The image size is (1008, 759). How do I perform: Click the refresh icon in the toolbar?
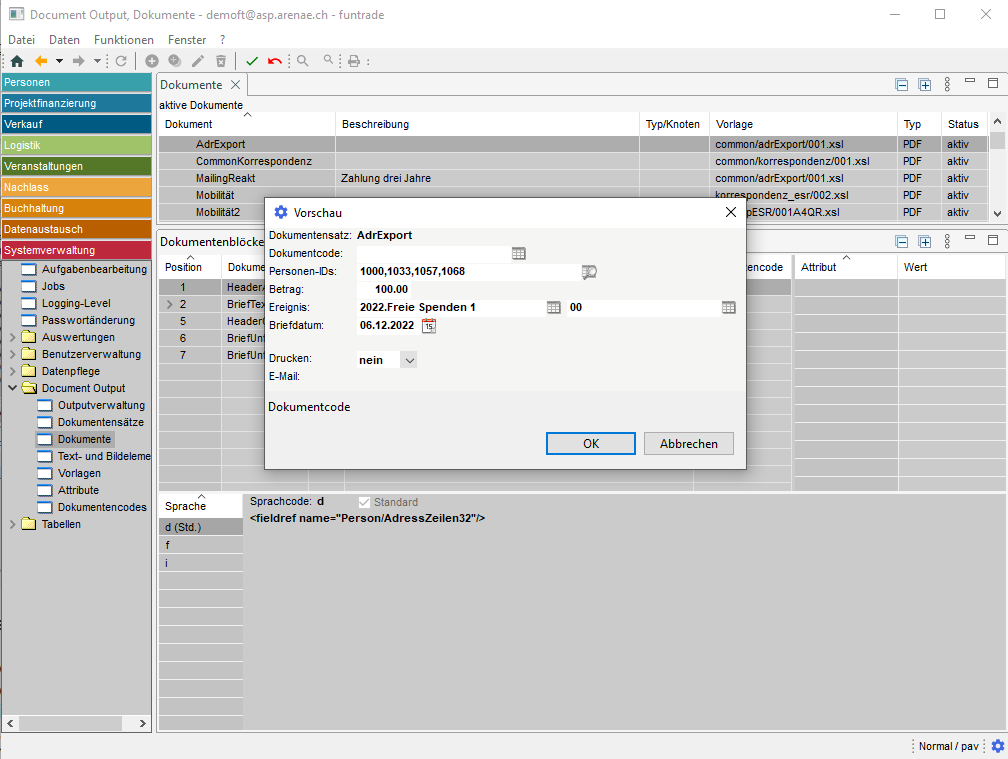pyautogui.click(x=121, y=61)
